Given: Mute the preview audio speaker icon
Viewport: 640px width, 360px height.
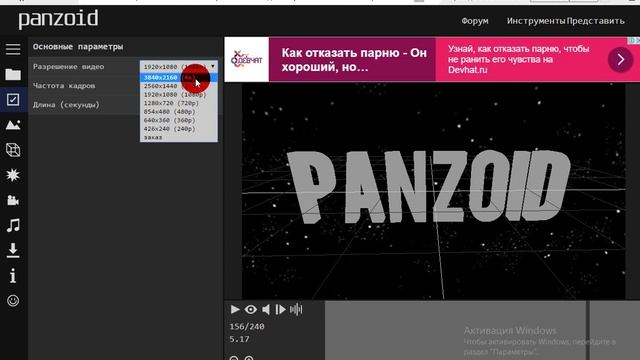Looking at the screenshot, I should click(266, 309).
